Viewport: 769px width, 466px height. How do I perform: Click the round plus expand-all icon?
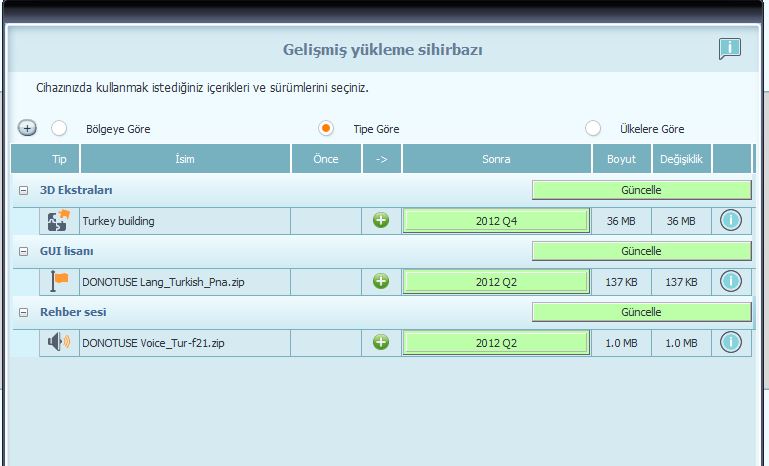tap(27, 129)
